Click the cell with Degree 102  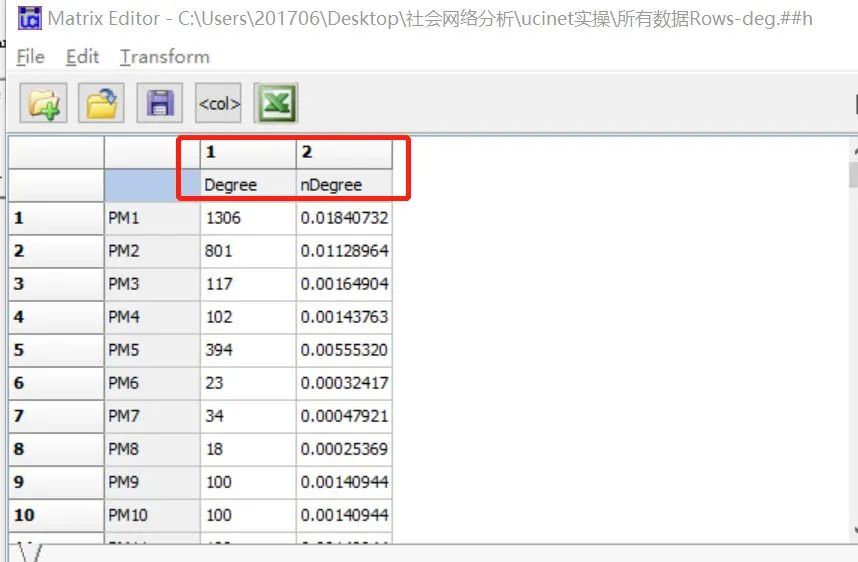(x=248, y=317)
